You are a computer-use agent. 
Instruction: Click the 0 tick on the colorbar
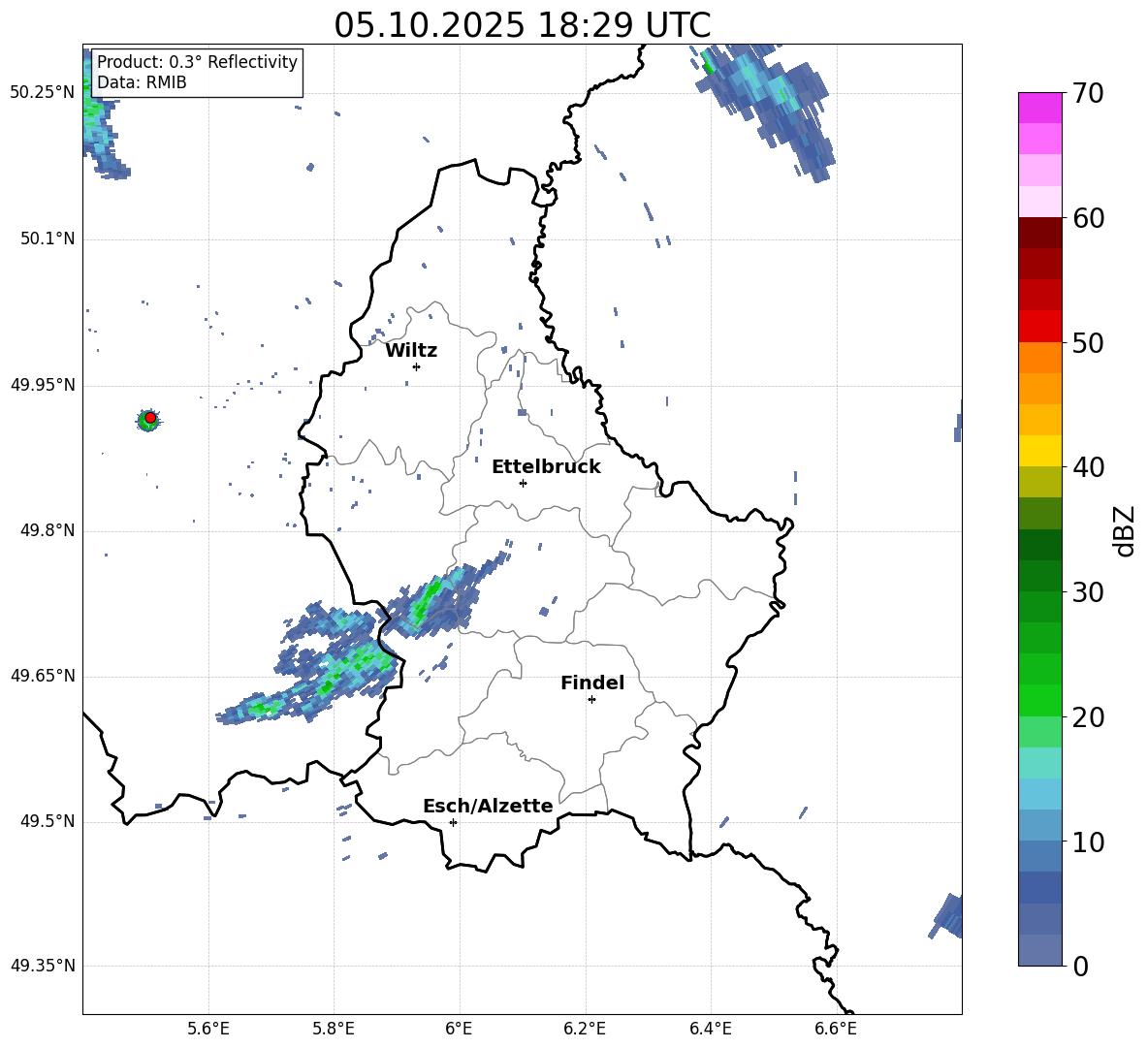click(1081, 966)
